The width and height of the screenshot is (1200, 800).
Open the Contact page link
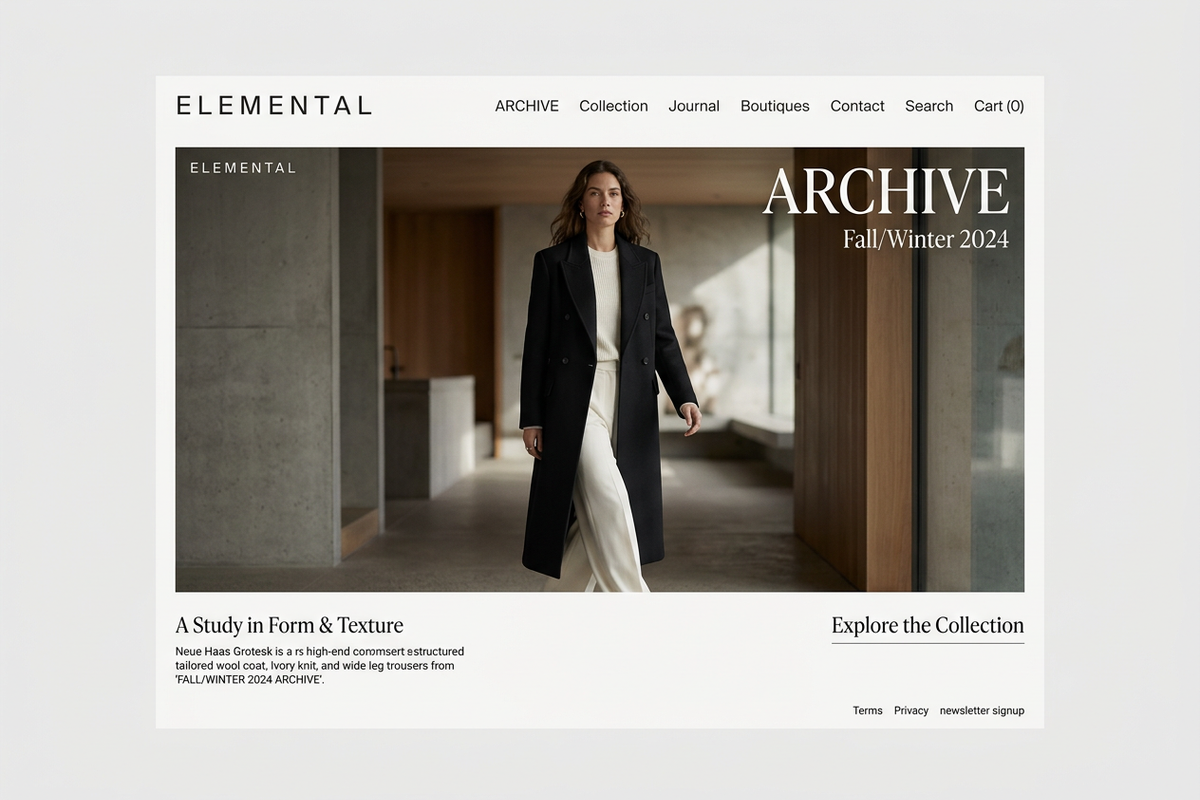pyautogui.click(x=857, y=106)
